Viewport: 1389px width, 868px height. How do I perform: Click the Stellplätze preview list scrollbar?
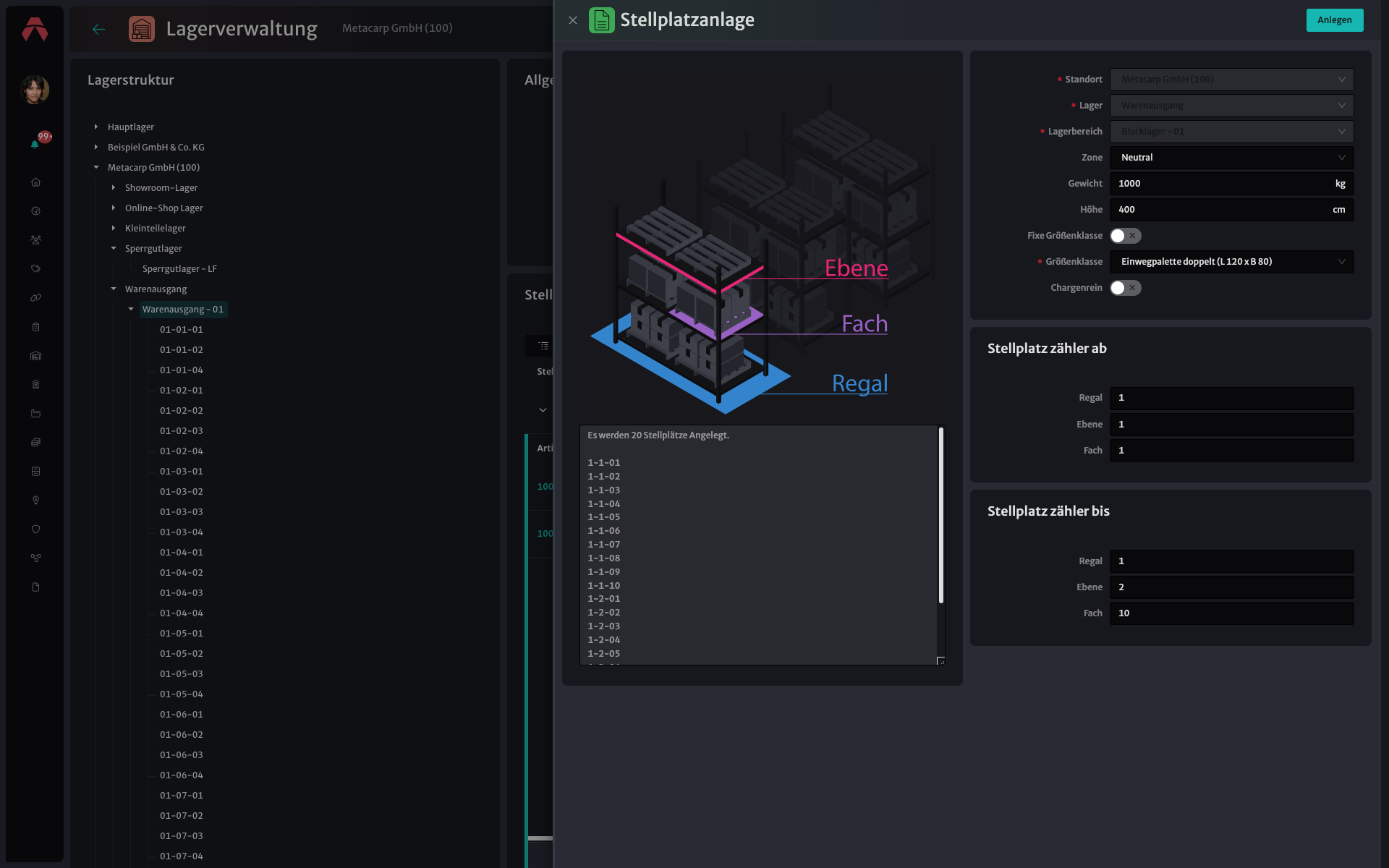[x=940, y=515]
